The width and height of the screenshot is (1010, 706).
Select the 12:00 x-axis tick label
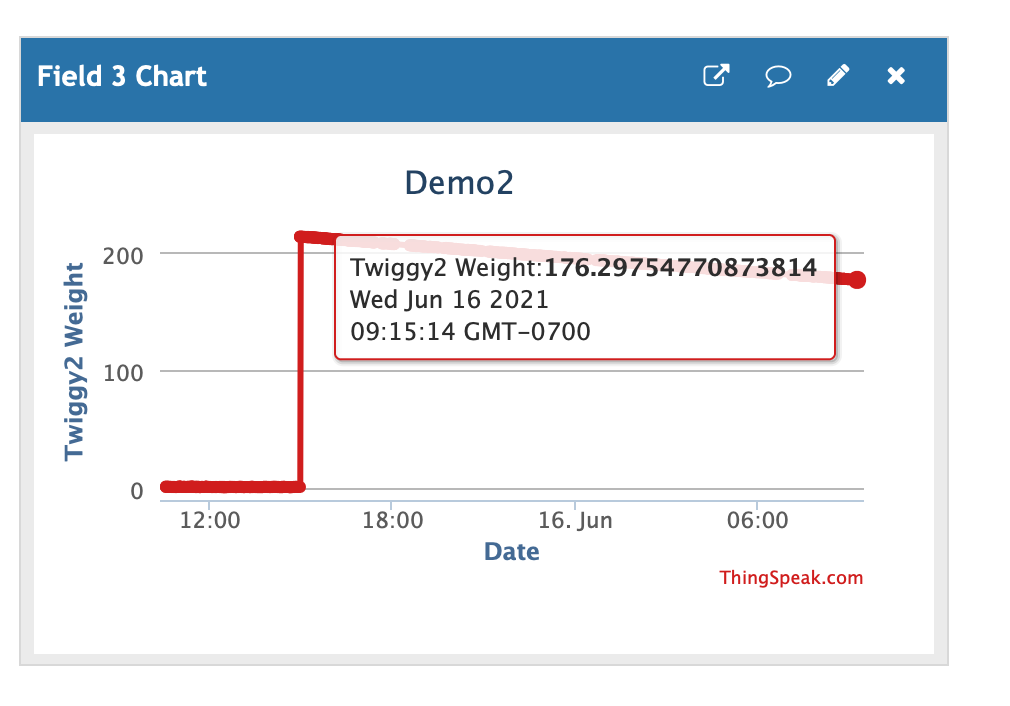coord(207,521)
